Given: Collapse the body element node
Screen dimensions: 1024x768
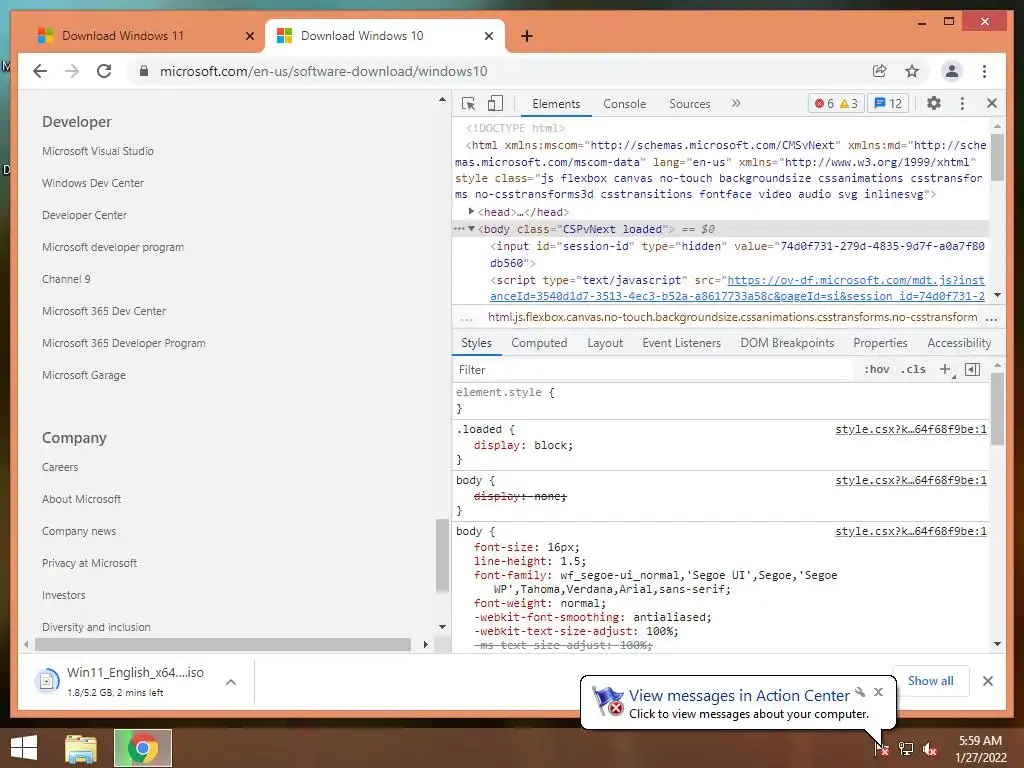Looking at the screenshot, I should pyautogui.click(x=472, y=229).
